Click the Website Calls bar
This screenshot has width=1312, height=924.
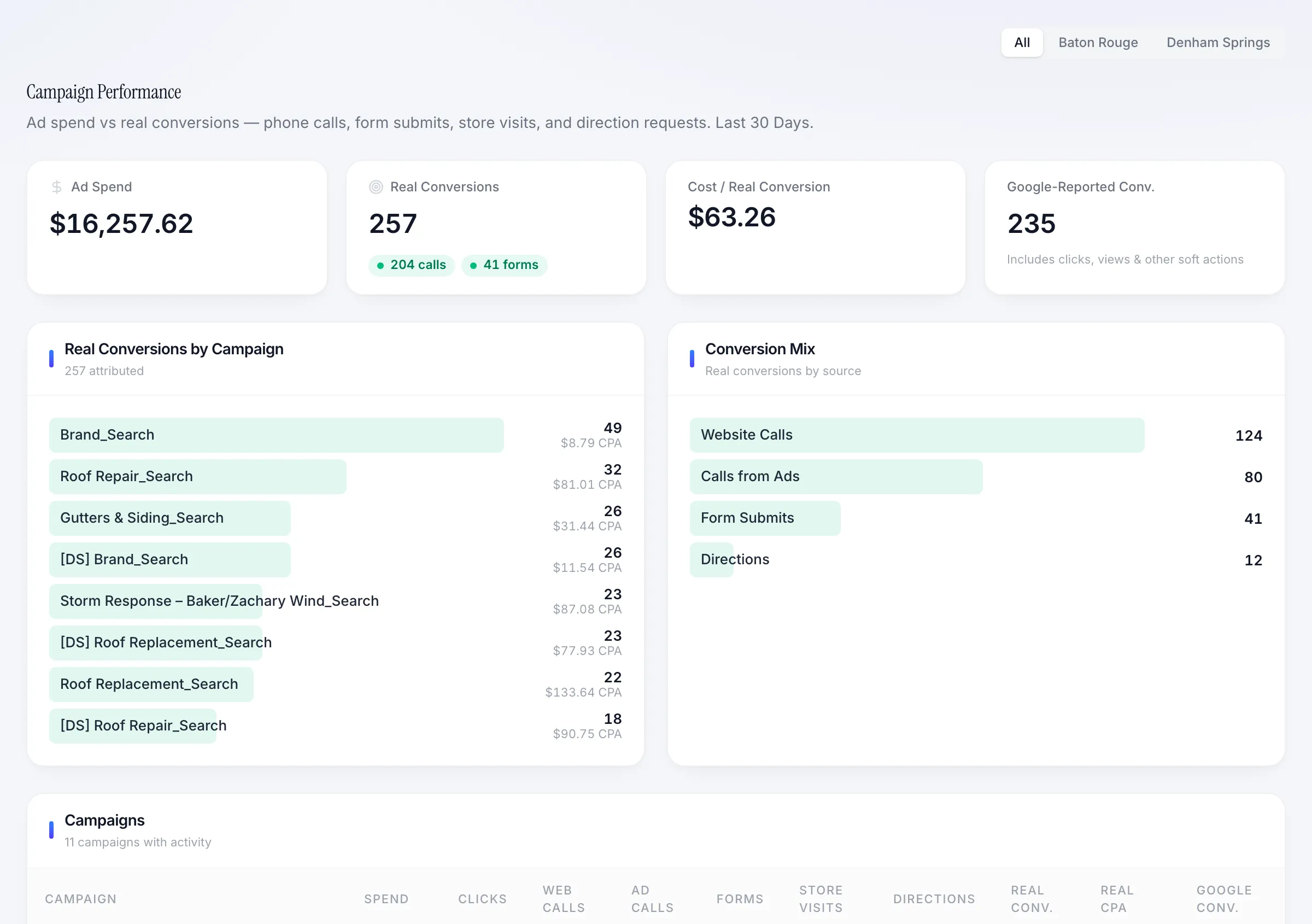pos(917,435)
